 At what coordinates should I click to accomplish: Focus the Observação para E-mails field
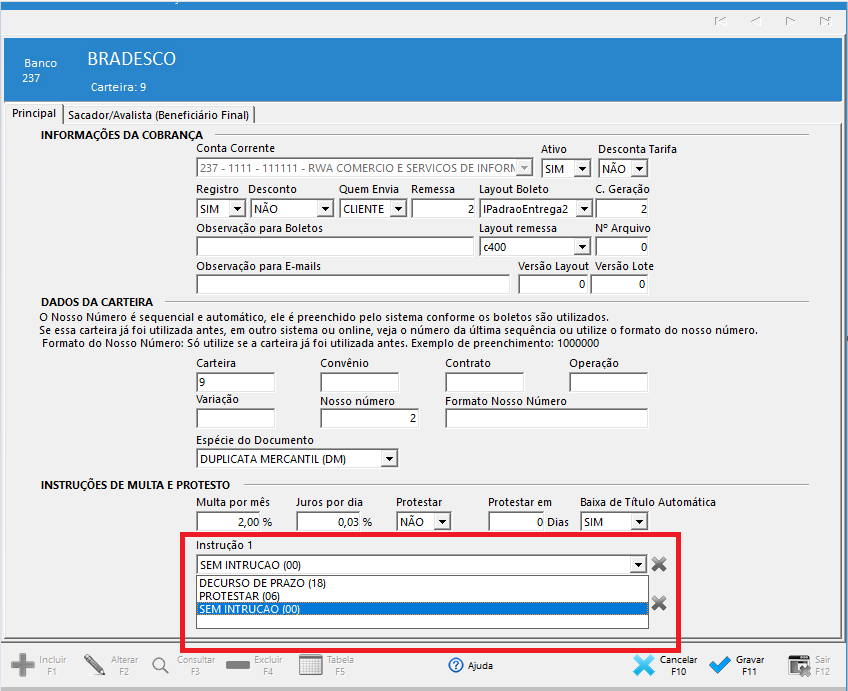pyautogui.click(x=353, y=284)
